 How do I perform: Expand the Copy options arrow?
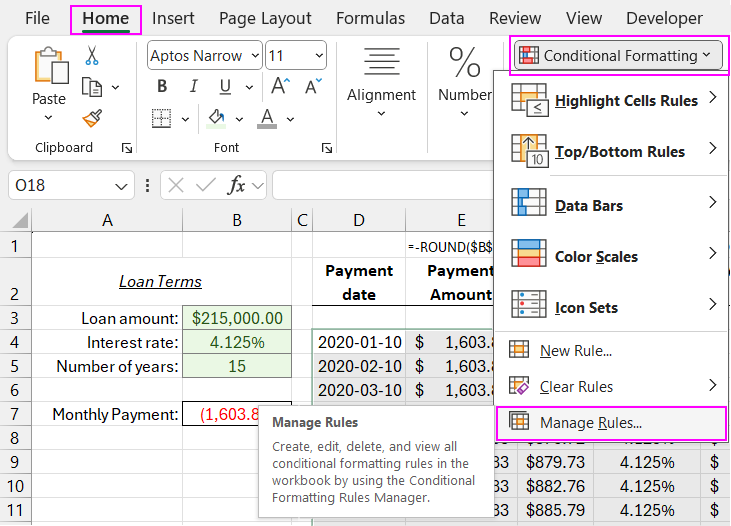[115, 87]
